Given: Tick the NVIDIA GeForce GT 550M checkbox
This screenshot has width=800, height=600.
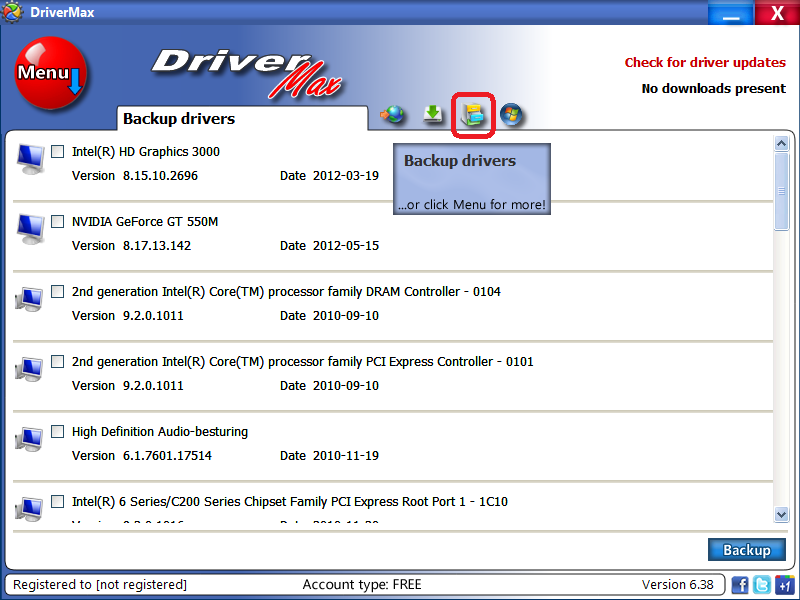Looking at the screenshot, I should 57,221.
